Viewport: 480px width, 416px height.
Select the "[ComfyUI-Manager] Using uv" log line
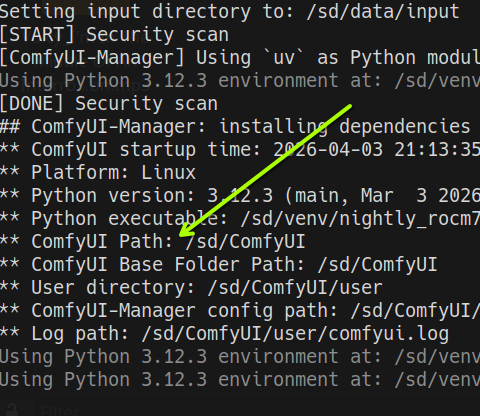240,58
